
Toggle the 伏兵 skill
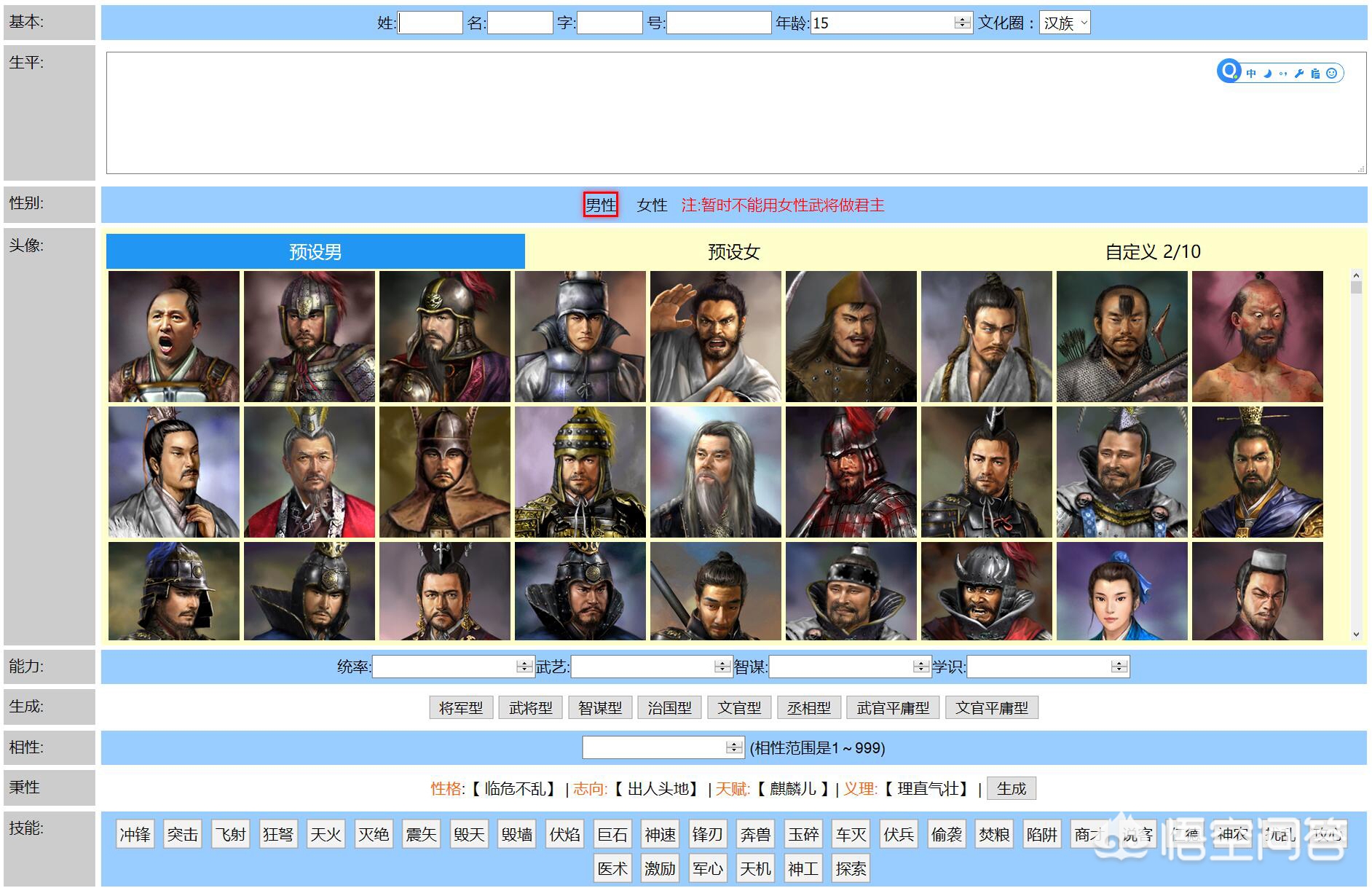coord(899,834)
